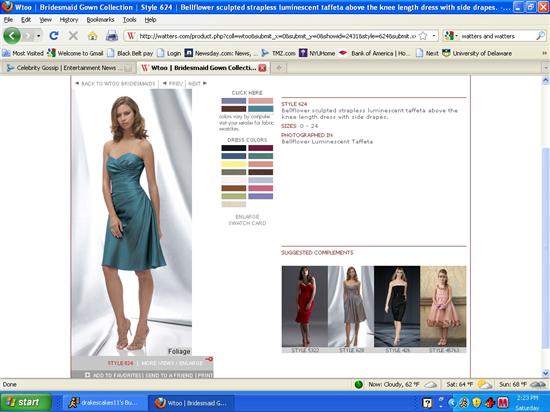Stop loading with the X toolbar icon

[73, 36]
